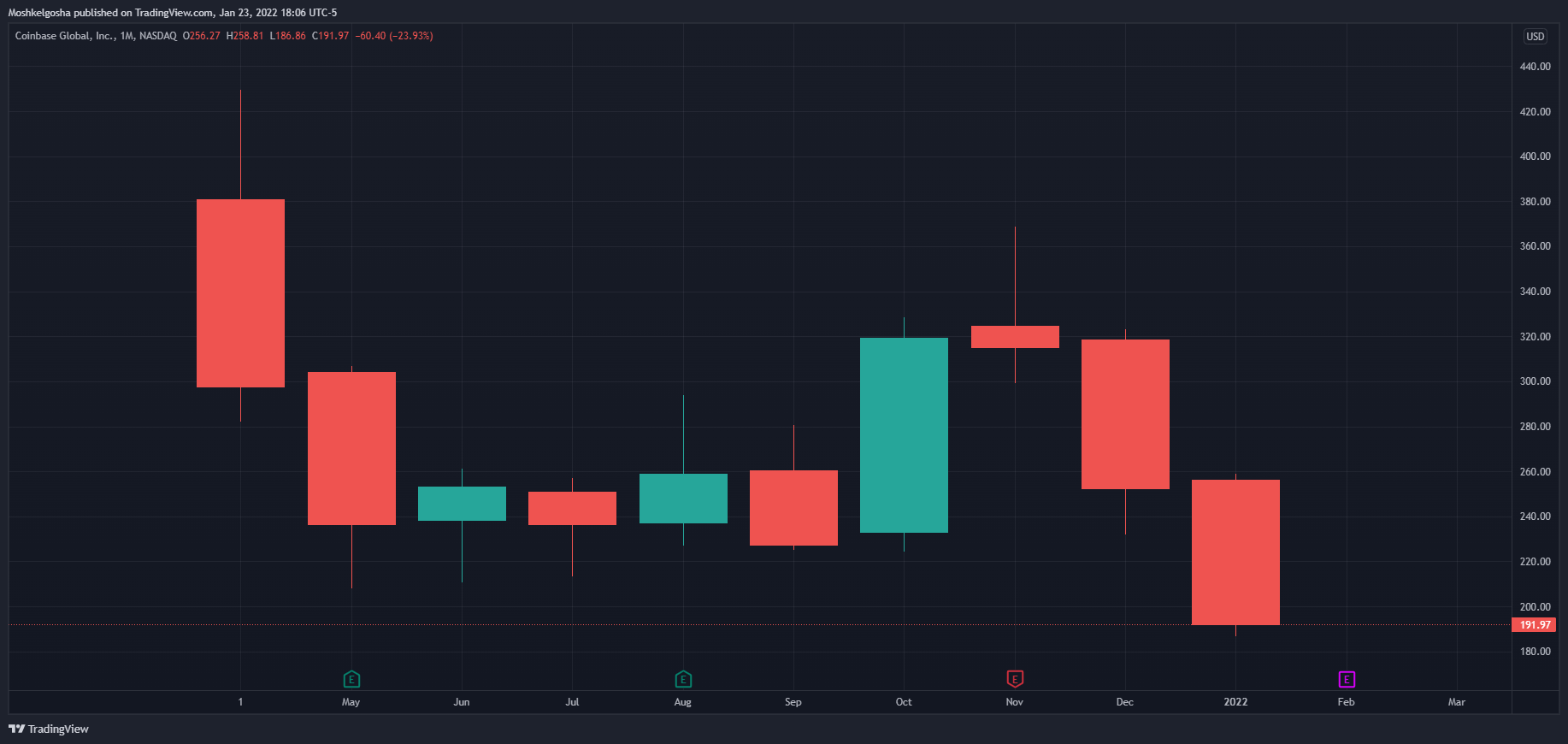1568x744 pixels.
Task: Click the 320.00 price axis label
Action: pyautogui.click(x=1535, y=337)
